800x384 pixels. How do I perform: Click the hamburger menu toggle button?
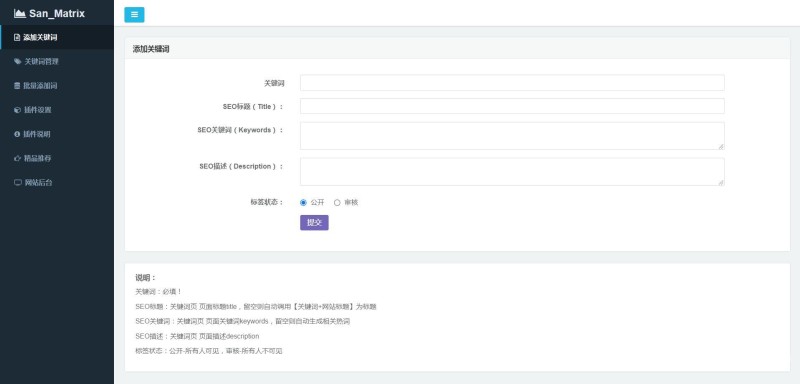coord(134,15)
